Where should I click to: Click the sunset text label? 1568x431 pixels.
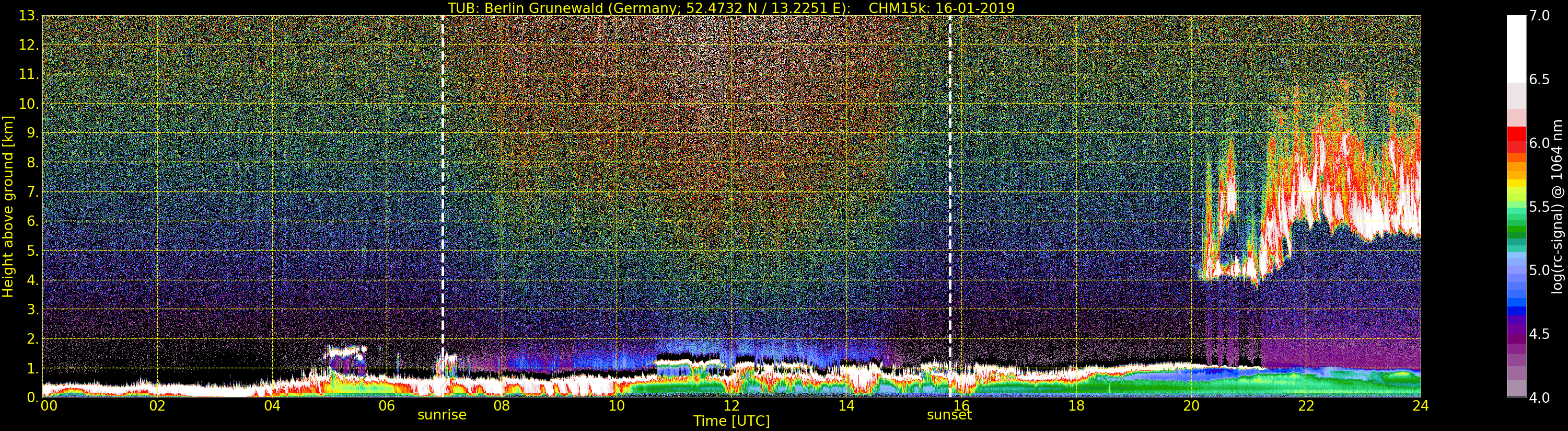pyautogui.click(x=949, y=415)
